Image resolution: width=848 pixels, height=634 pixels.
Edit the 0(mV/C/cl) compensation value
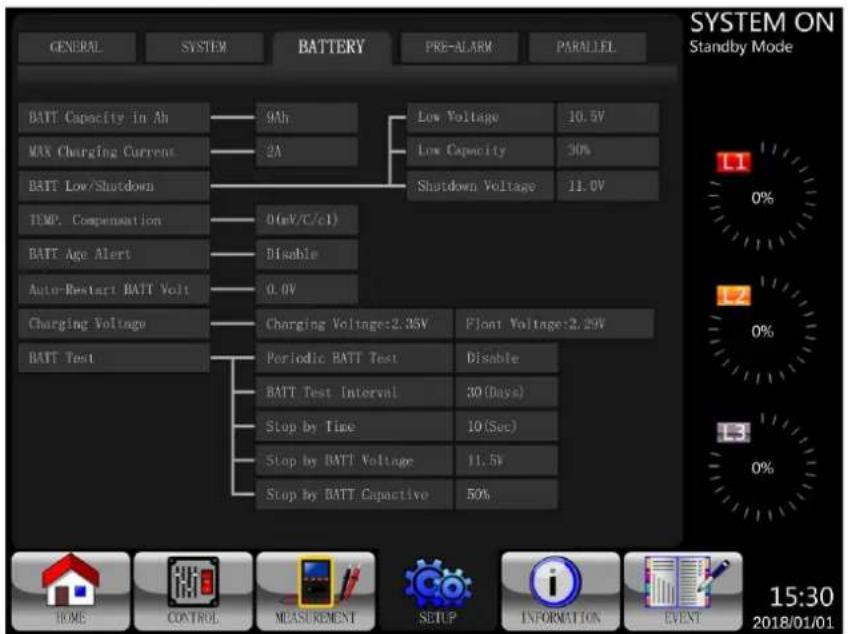click(x=307, y=220)
